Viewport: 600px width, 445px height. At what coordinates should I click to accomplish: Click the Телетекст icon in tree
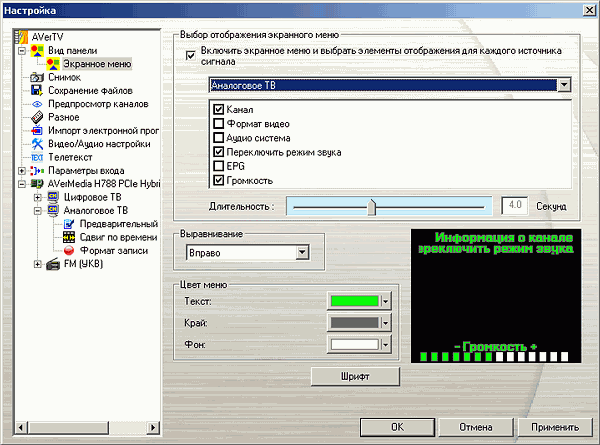click(37, 158)
